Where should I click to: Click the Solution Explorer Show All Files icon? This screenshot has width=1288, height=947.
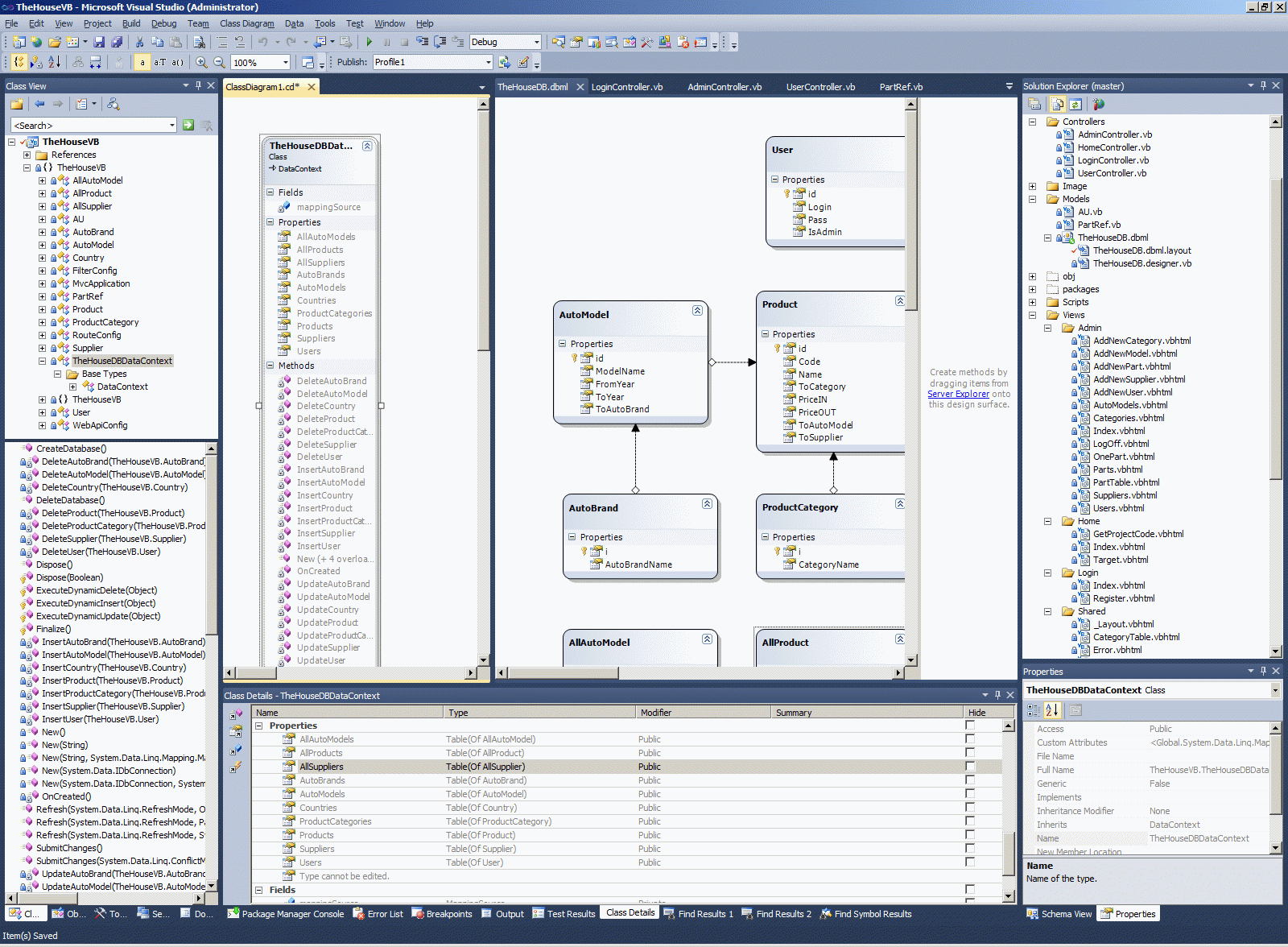coord(1057,104)
